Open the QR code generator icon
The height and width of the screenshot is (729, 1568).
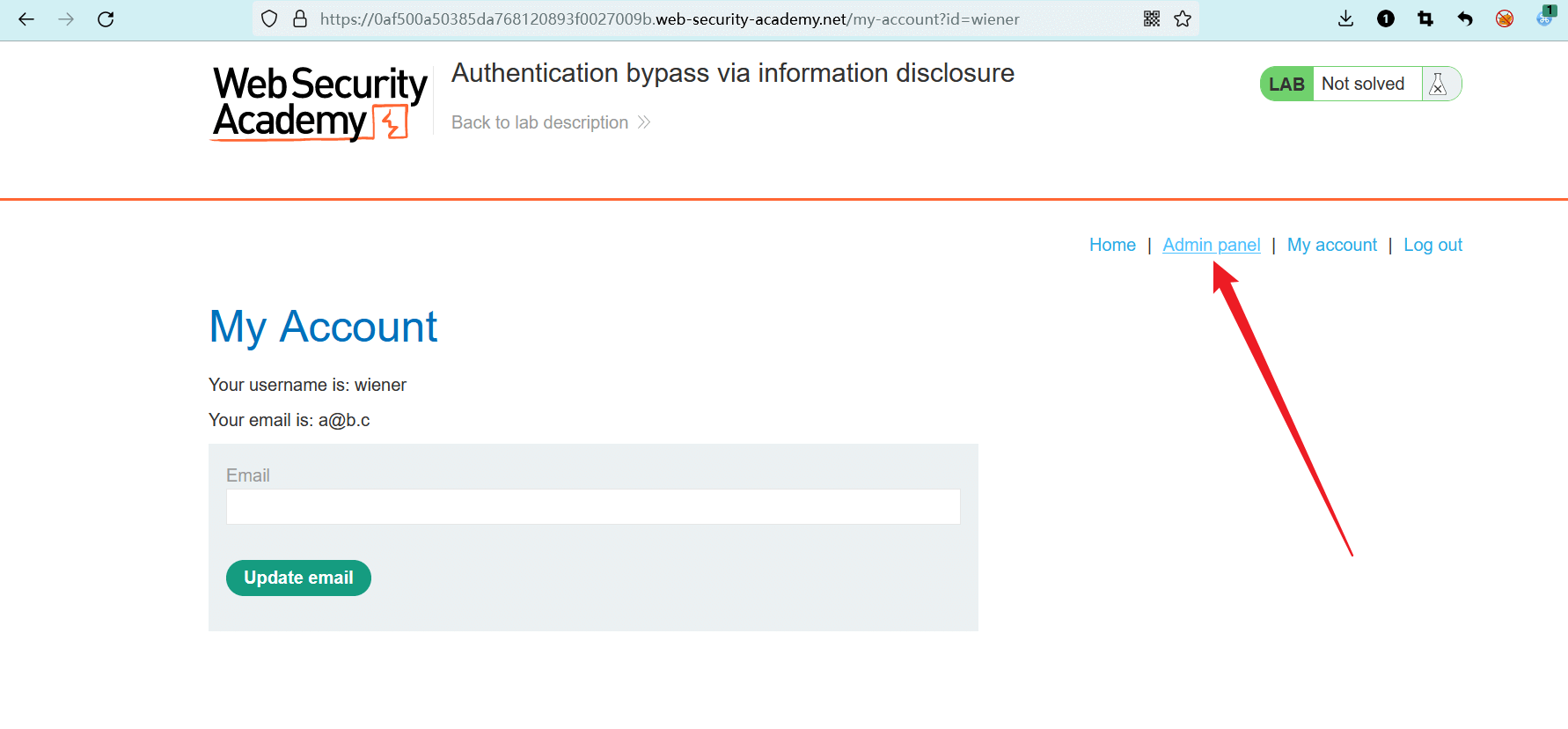(1151, 19)
